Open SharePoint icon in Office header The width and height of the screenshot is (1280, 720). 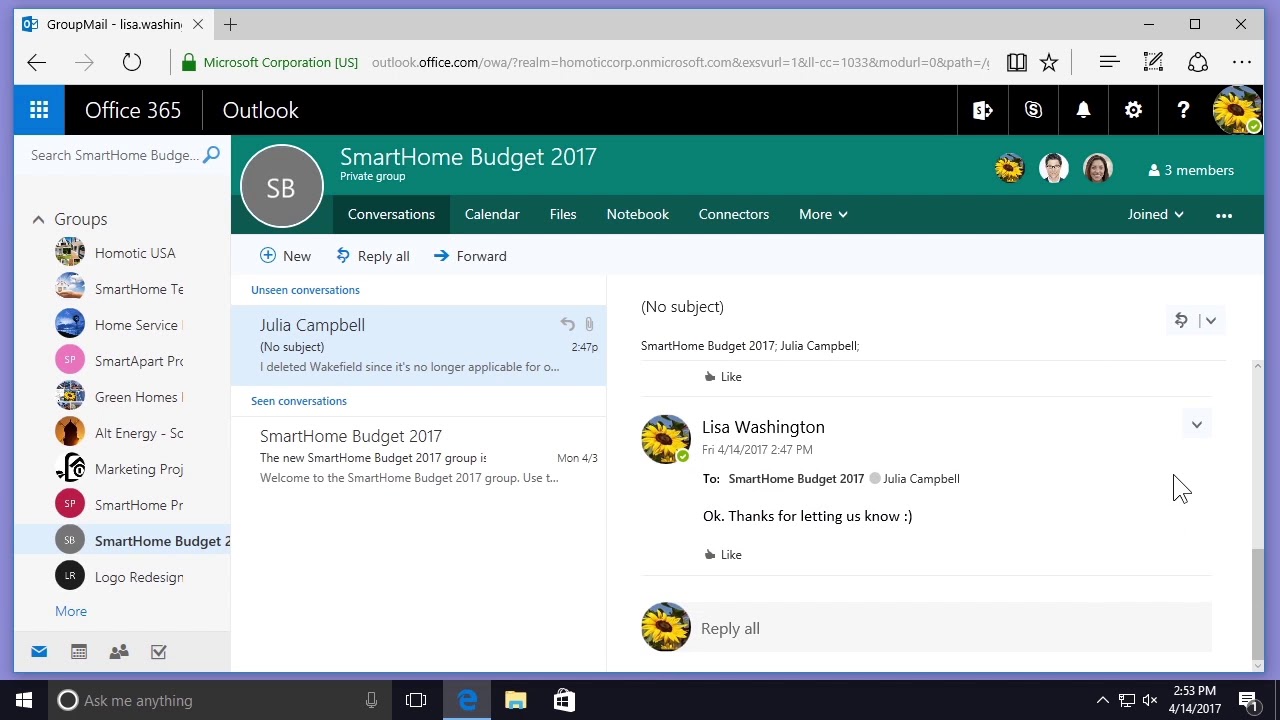(983, 110)
